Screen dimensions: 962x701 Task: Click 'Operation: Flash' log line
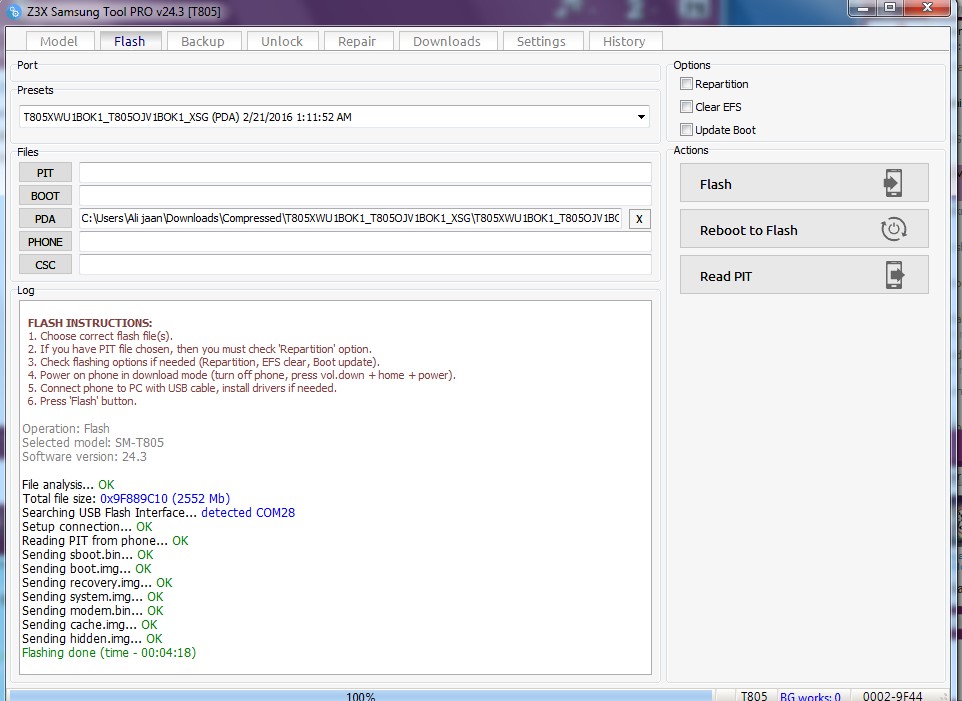click(x=66, y=428)
